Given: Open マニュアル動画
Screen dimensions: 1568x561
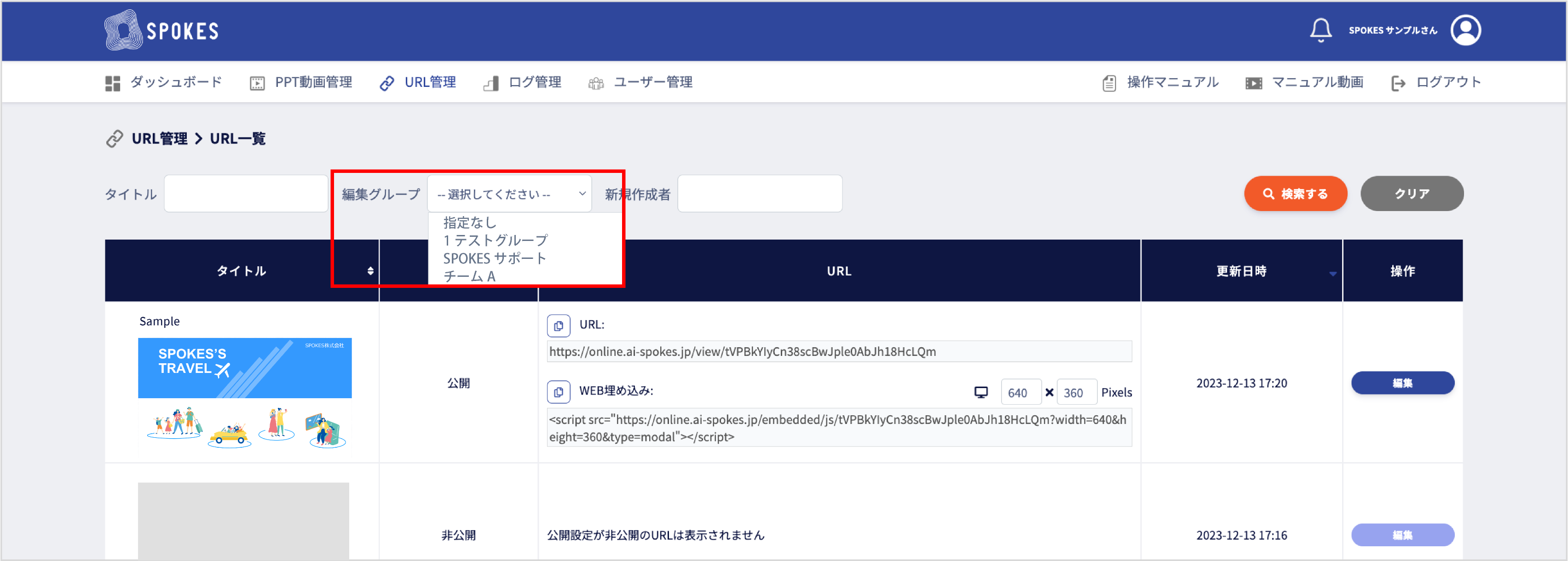Looking at the screenshot, I should click(x=1317, y=82).
